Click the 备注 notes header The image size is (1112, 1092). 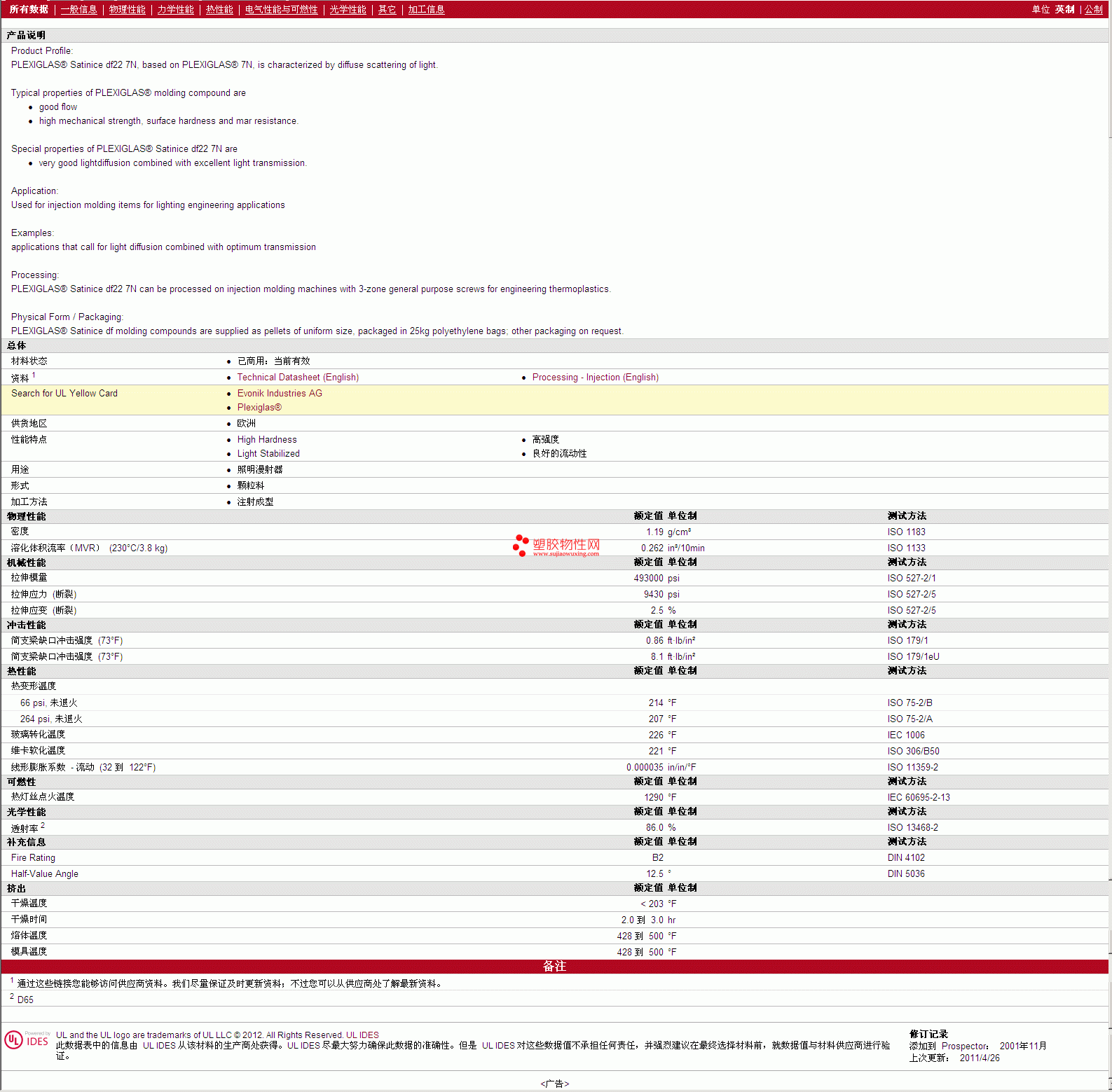click(x=554, y=967)
